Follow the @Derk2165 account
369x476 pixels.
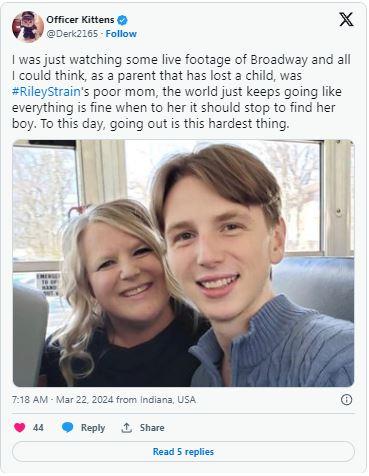[x=121, y=34]
